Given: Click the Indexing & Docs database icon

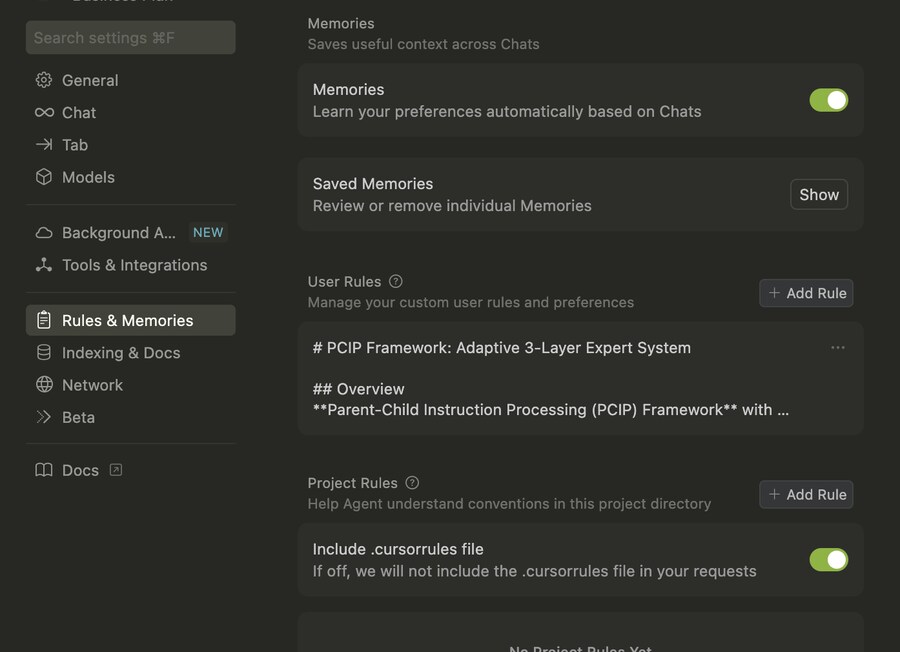Looking at the screenshot, I should (x=44, y=353).
